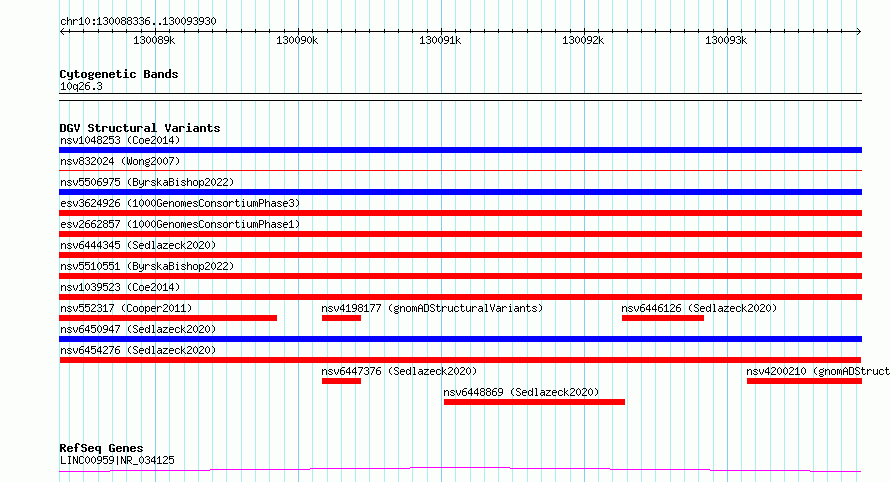Select the red bar under nsv6446126

click(663, 318)
